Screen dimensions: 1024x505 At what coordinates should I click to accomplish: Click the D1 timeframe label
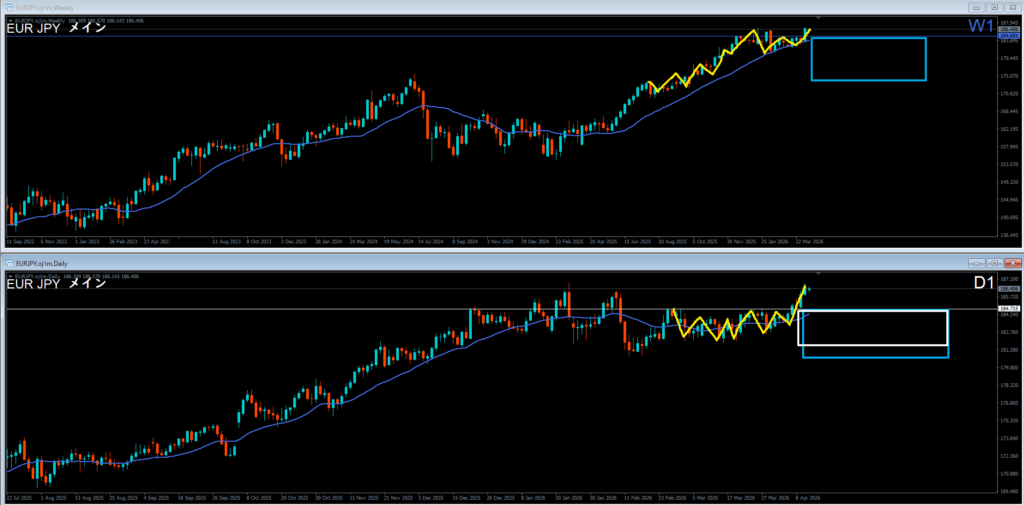point(984,284)
